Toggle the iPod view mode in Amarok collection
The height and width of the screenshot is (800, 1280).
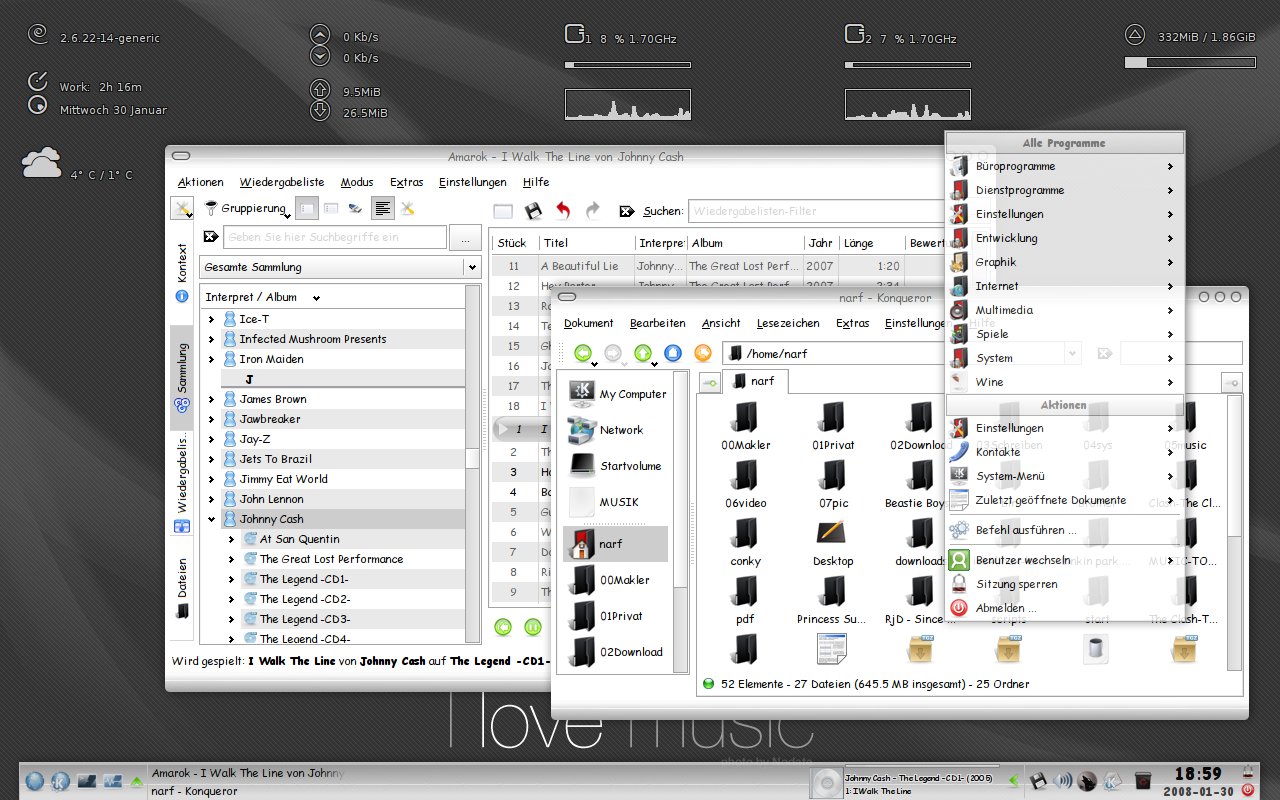click(355, 208)
